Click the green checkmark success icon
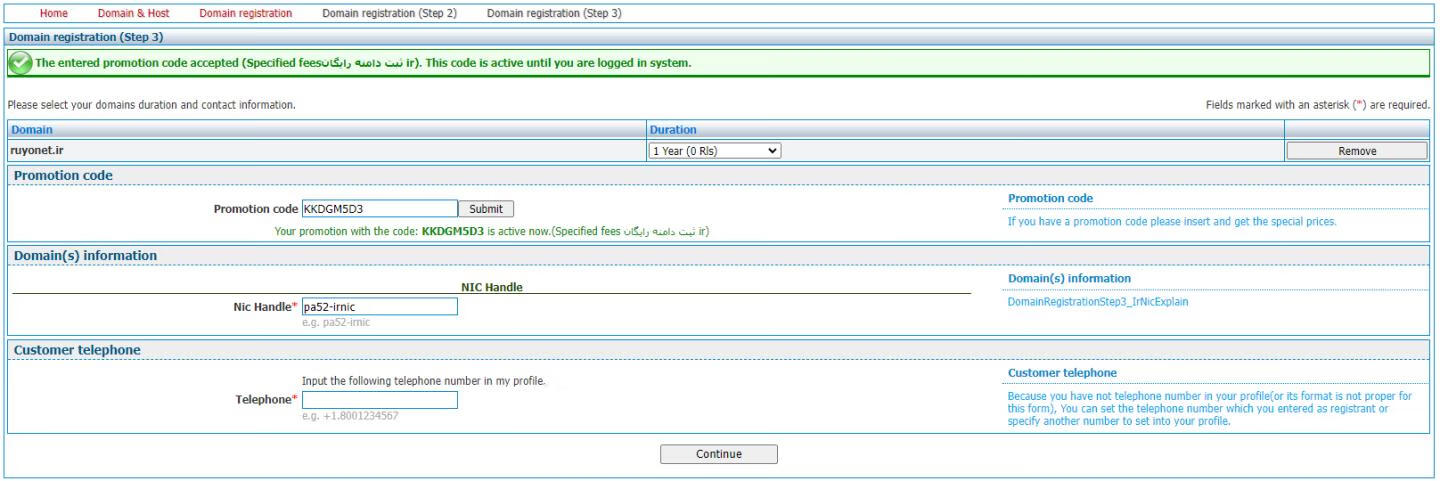Image resolution: width=1440 pixels, height=481 pixels. 19,63
